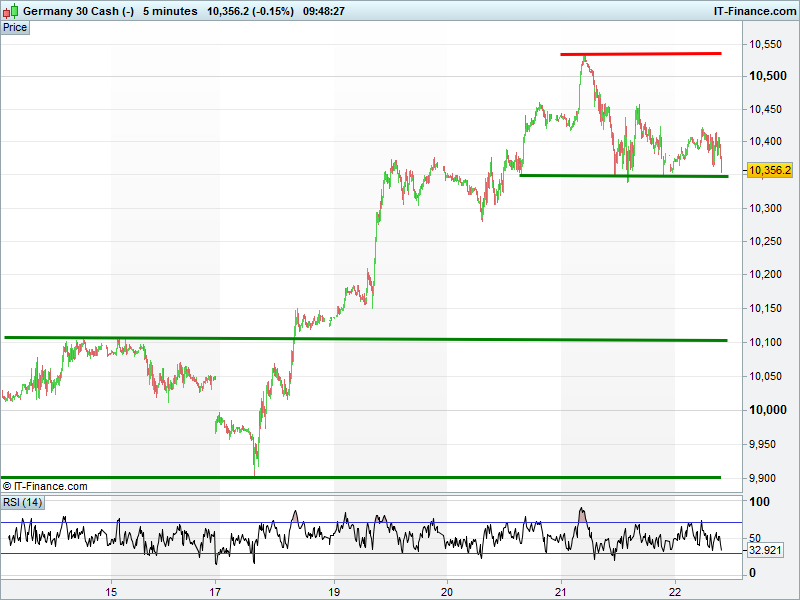Click the date label 19 on time axis

click(334, 592)
